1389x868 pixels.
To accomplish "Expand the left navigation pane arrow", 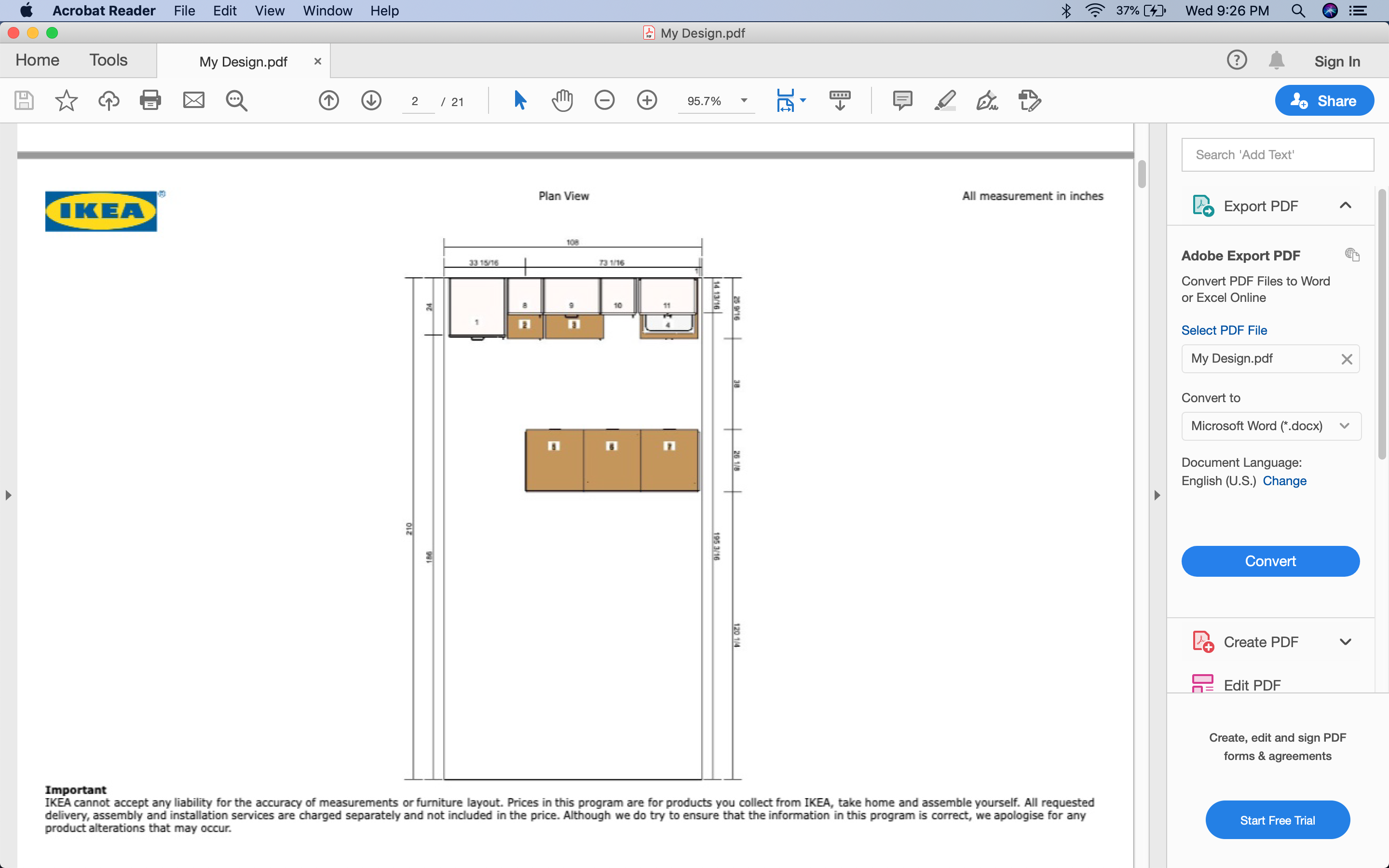I will click(8, 495).
